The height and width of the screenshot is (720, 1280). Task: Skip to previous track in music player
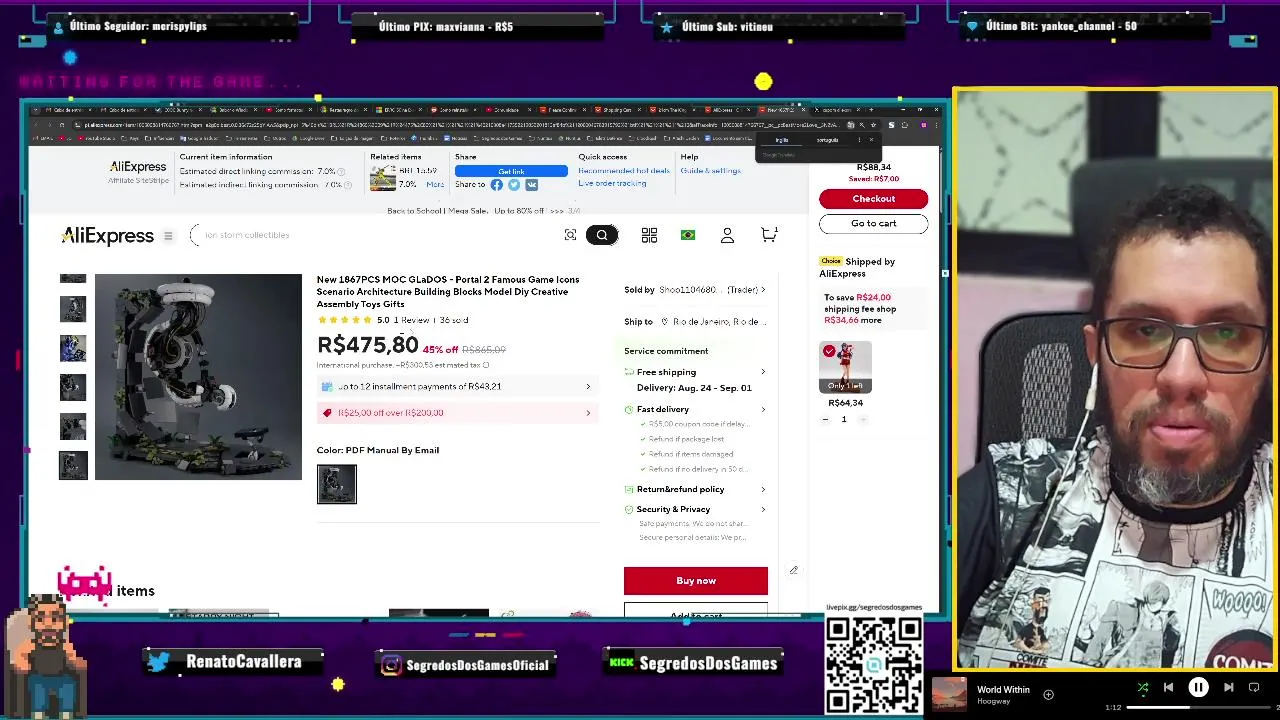point(1168,688)
